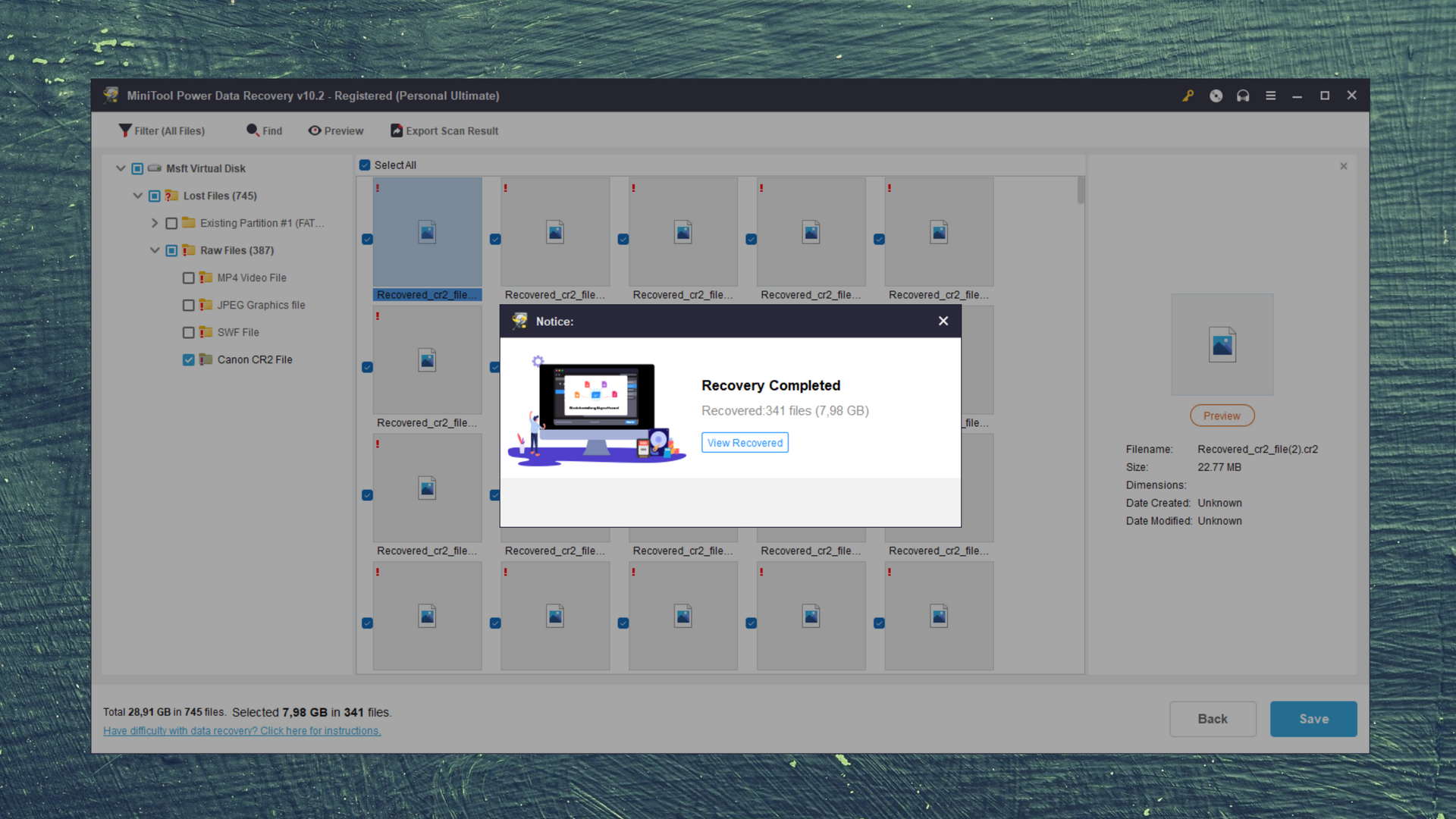Select first thumbnail in the bottom row
Image resolution: width=1456 pixels, height=819 pixels.
coord(427,616)
